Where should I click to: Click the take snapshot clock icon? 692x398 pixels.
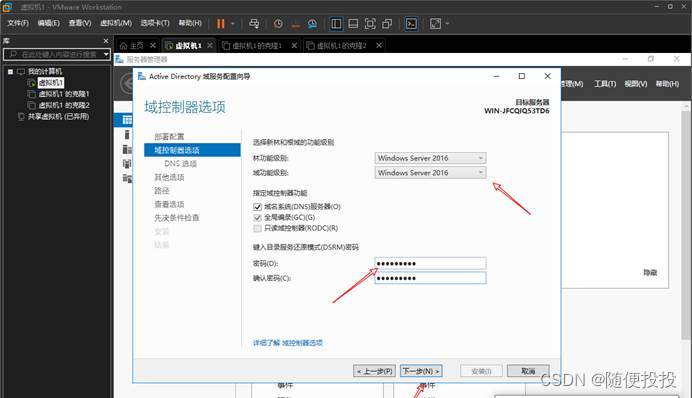pyautogui.click(x=278, y=24)
